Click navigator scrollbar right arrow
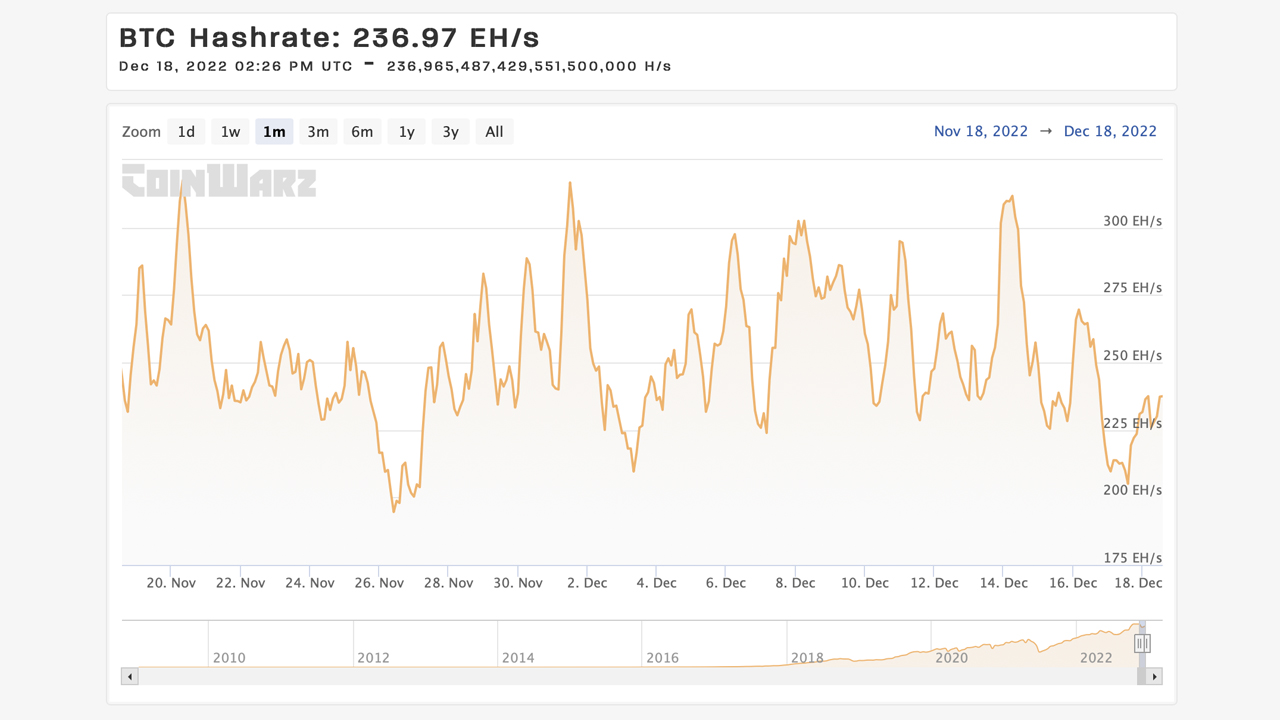The height and width of the screenshot is (720, 1280). pyautogui.click(x=1154, y=677)
